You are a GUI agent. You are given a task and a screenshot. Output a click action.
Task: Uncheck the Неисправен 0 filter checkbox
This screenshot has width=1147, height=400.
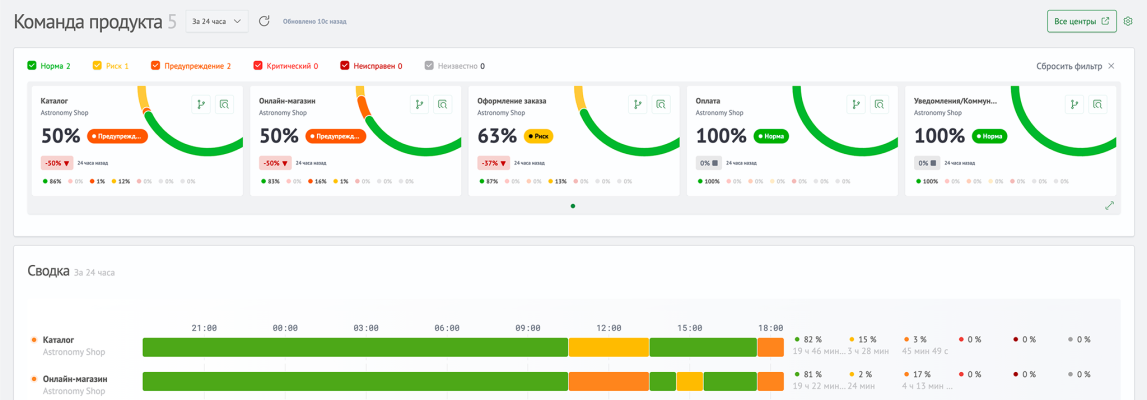(345, 66)
